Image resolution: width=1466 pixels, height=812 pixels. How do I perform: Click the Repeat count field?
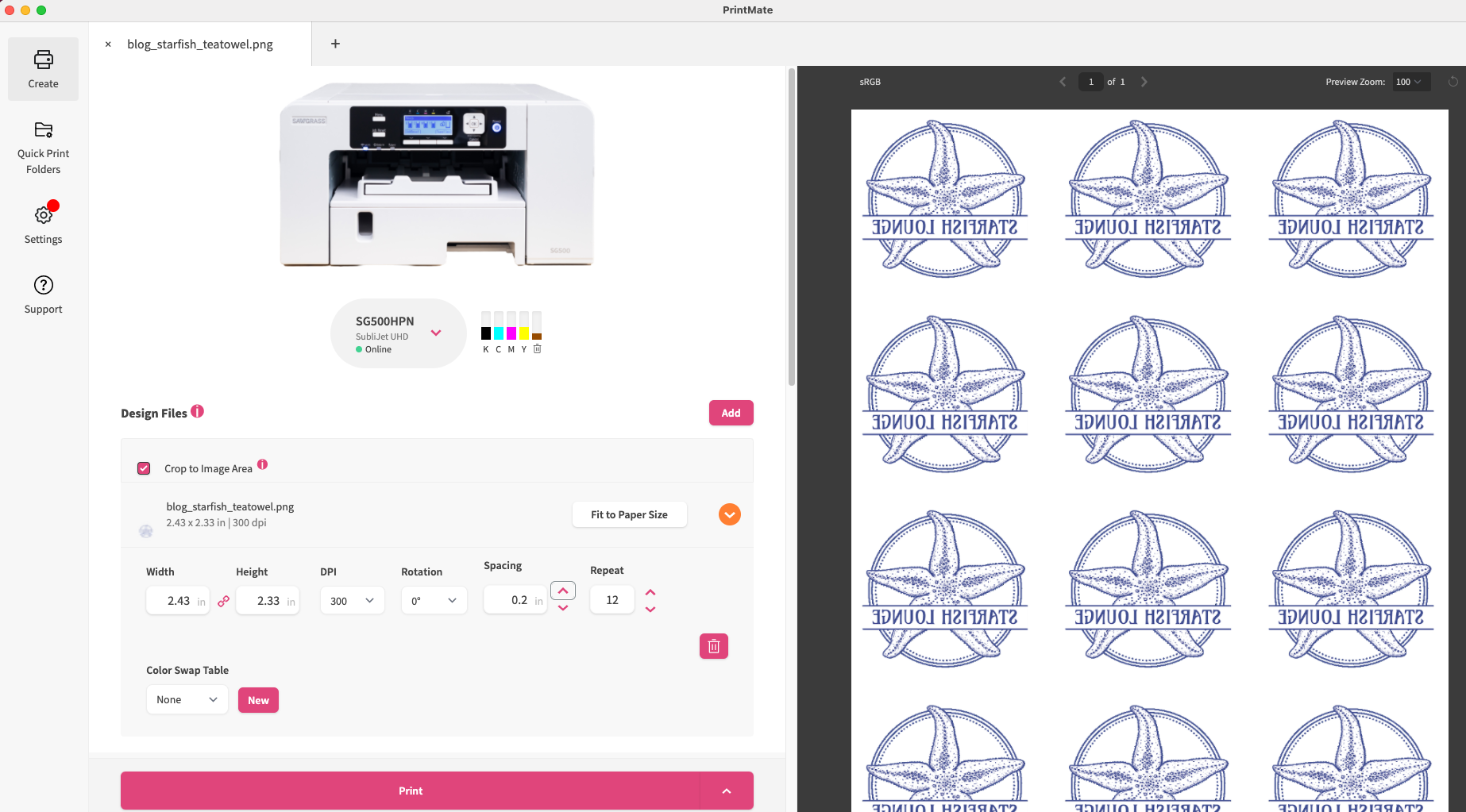tap(612, 600)
